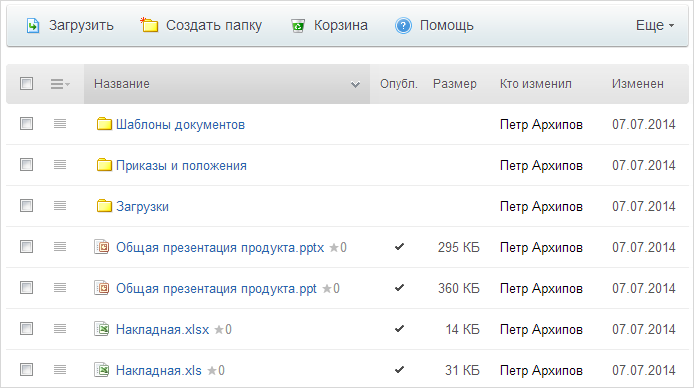Click the Excel icon of Накладная.xlsx
Image resolution: width=694 pixels, height=388 pixels.
click(x=102, y=329)
